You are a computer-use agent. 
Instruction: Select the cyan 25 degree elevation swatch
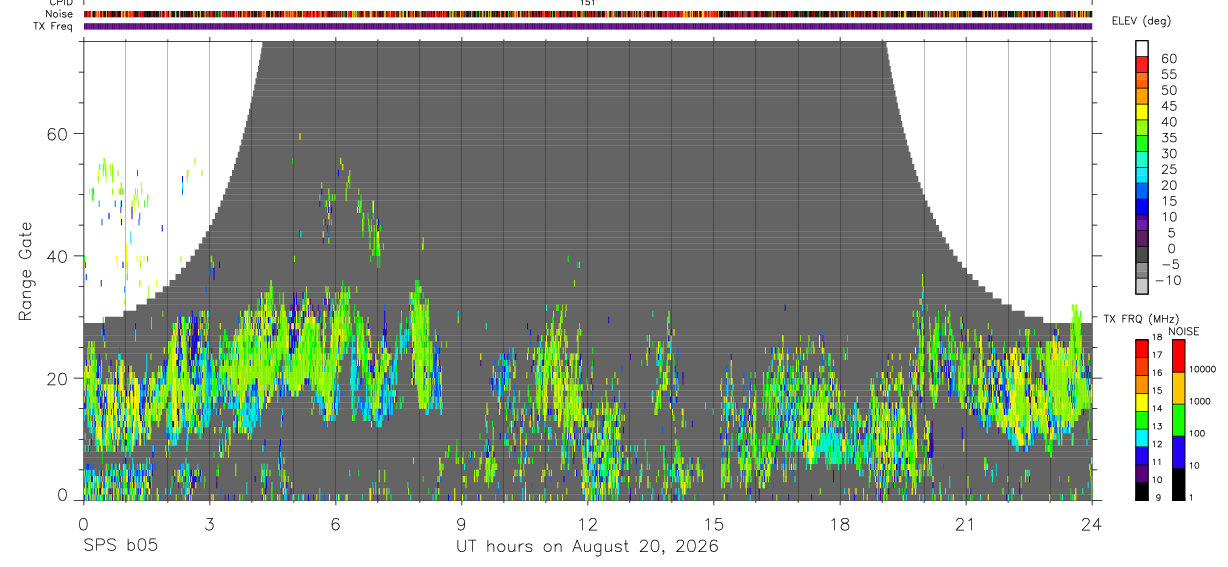click(x=1142, y=175)
